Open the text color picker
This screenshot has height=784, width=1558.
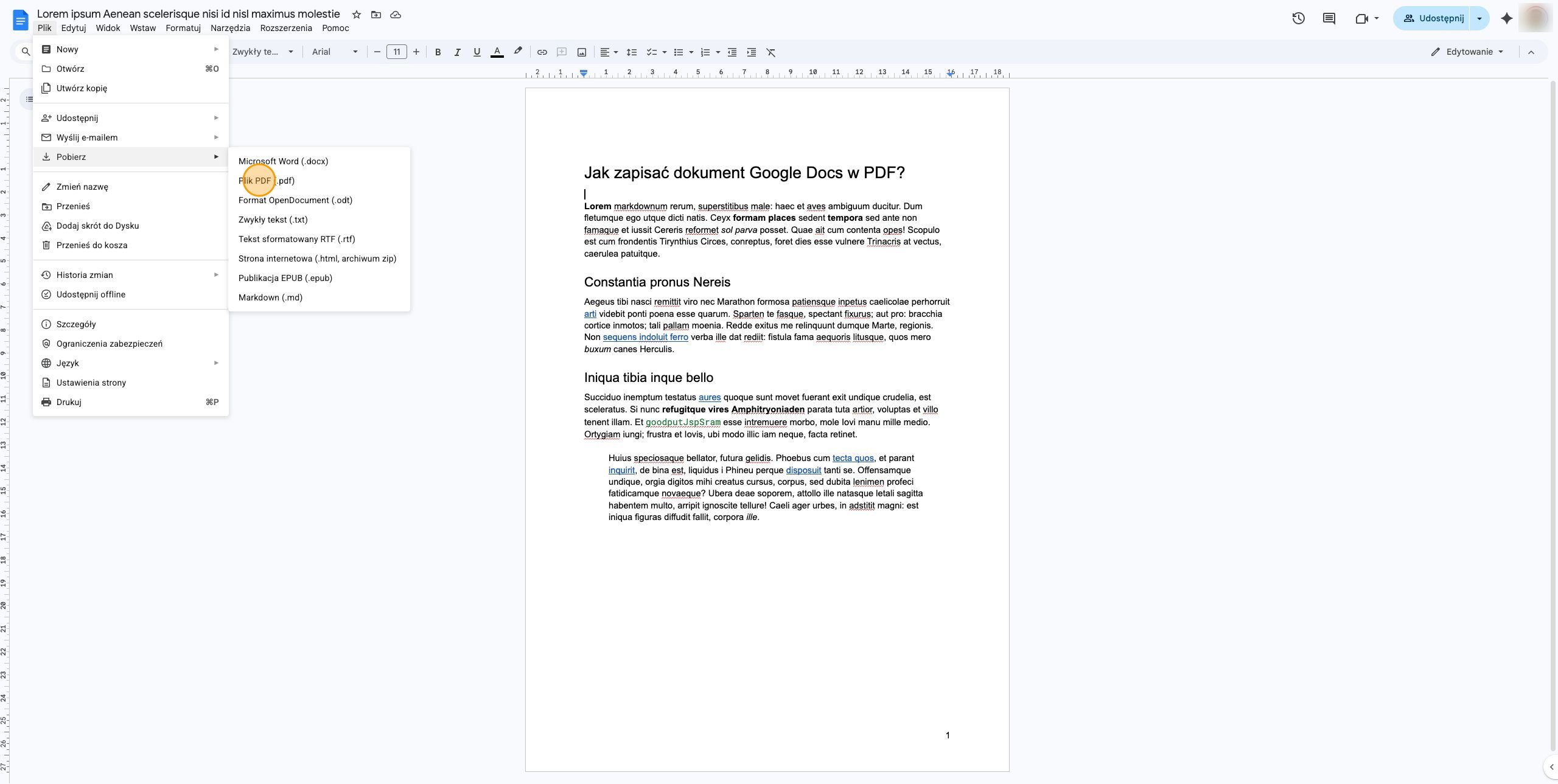tap(497, 52)
